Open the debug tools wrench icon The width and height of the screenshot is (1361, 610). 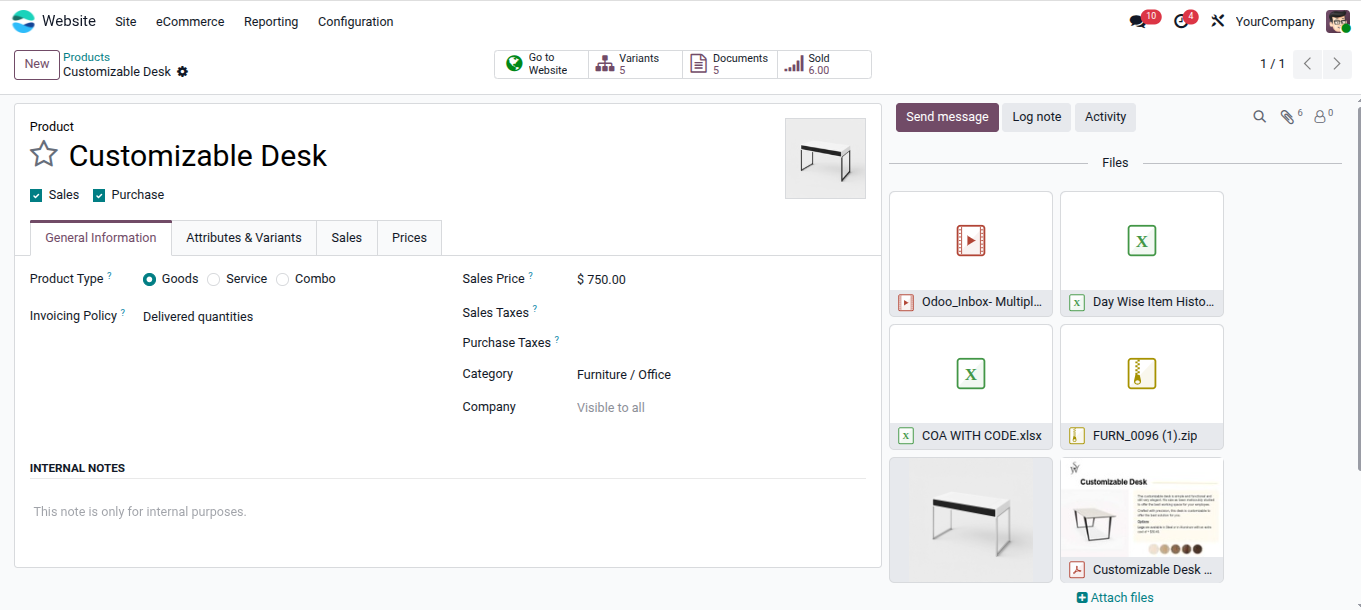point(1217,21)
